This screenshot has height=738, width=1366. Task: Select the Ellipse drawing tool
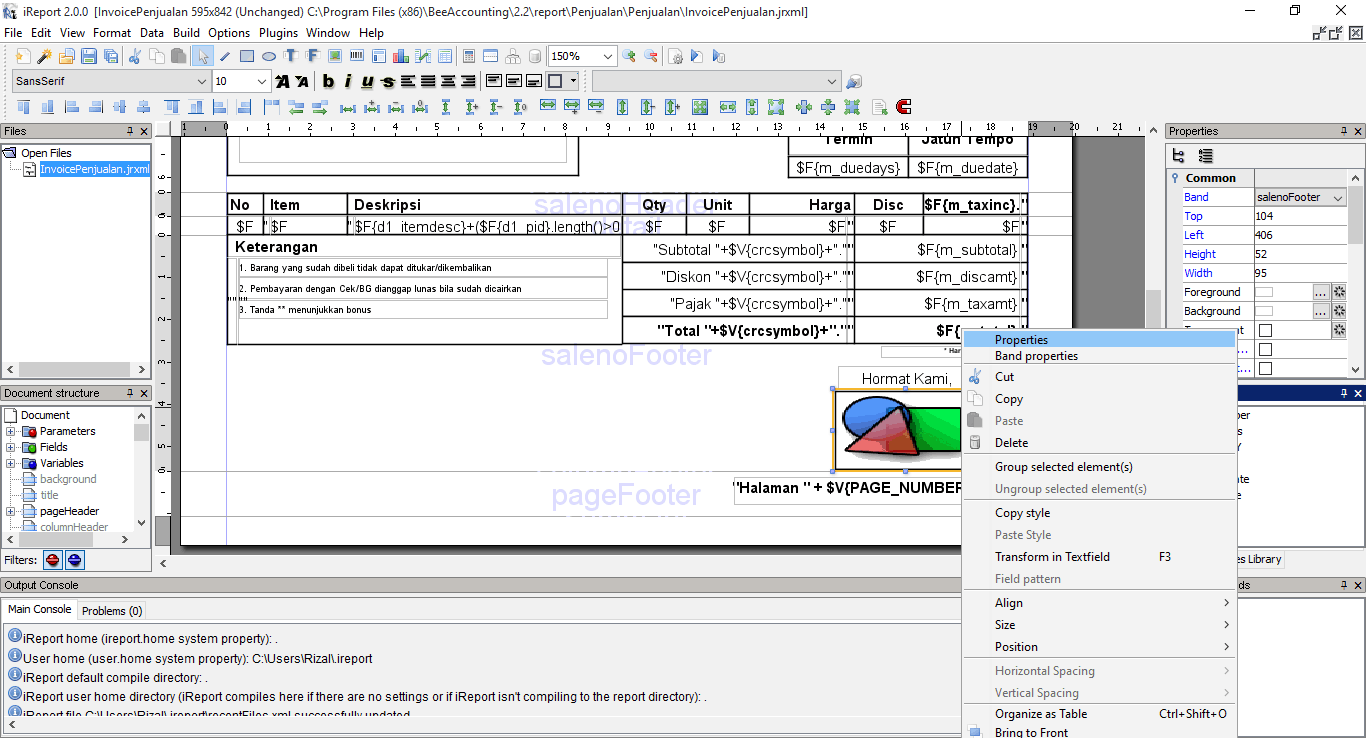(x=269, y=56)
